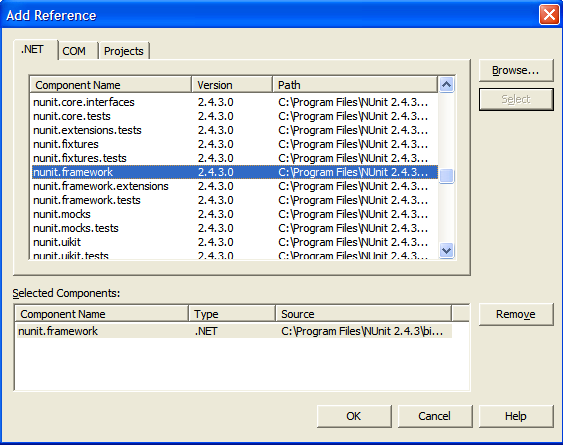Confirm with the OK button
Viewport: 563px width, 445px height.
[x=354, y=416]
